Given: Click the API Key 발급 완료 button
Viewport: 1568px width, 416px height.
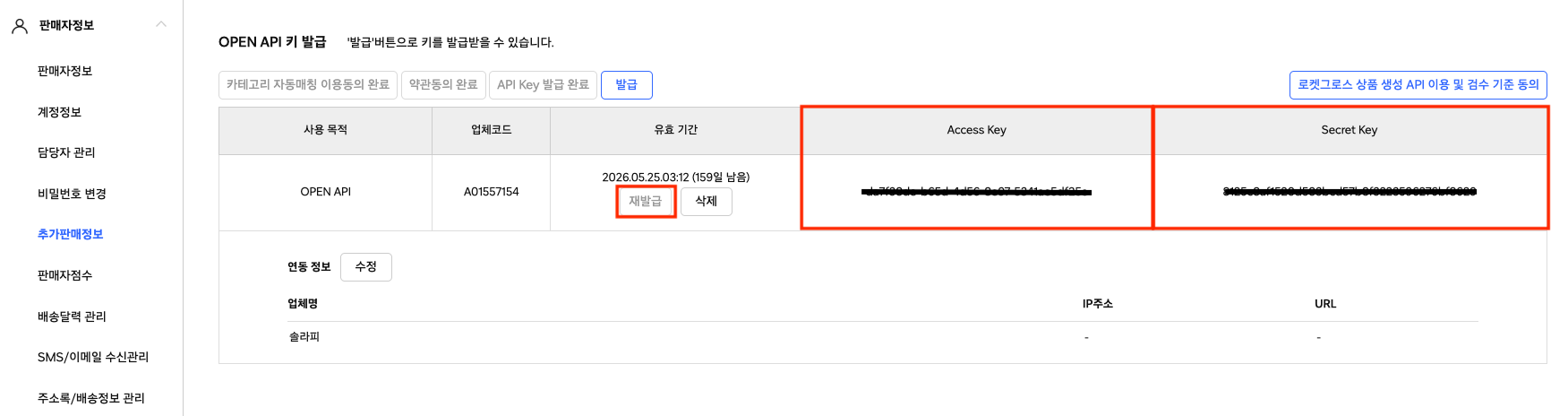Looking at the screenshot, I should pyautogui.click(x=543, y=85).
